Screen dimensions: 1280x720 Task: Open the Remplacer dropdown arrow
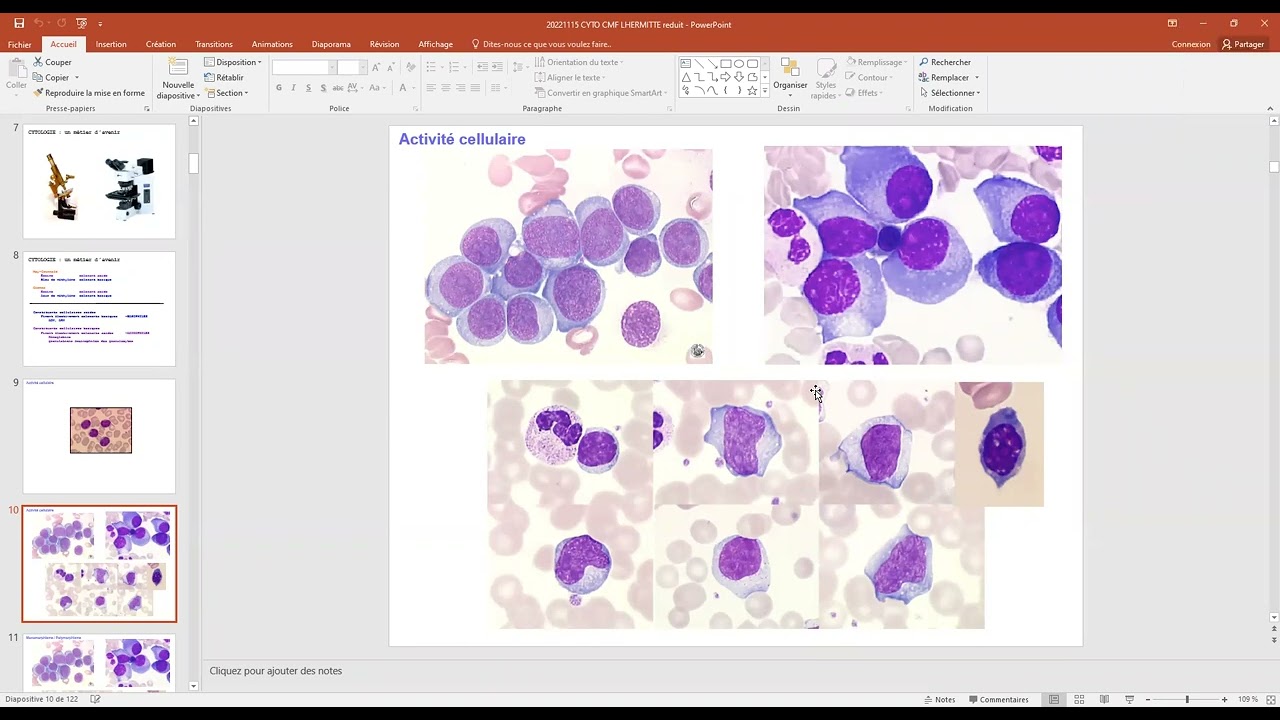point(977,78)
